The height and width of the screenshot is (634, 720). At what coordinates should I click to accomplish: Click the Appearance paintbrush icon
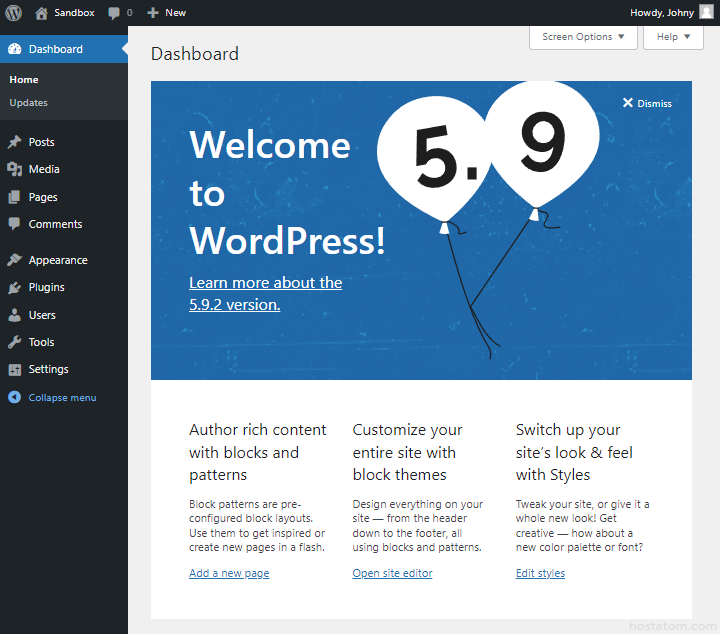(x=14, y=260)
